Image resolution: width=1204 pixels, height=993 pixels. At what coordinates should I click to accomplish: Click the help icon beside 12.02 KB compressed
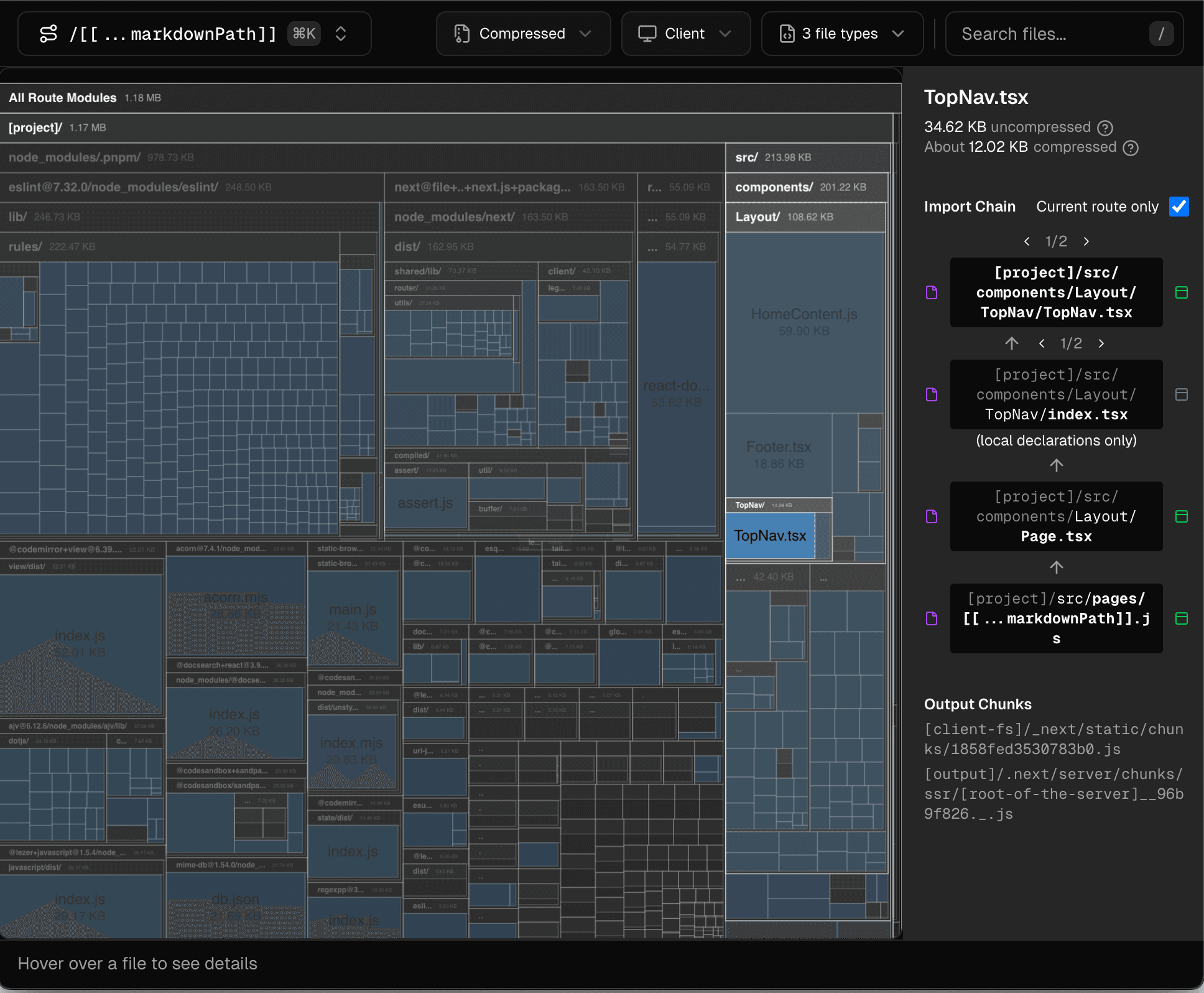[1132, 148]
